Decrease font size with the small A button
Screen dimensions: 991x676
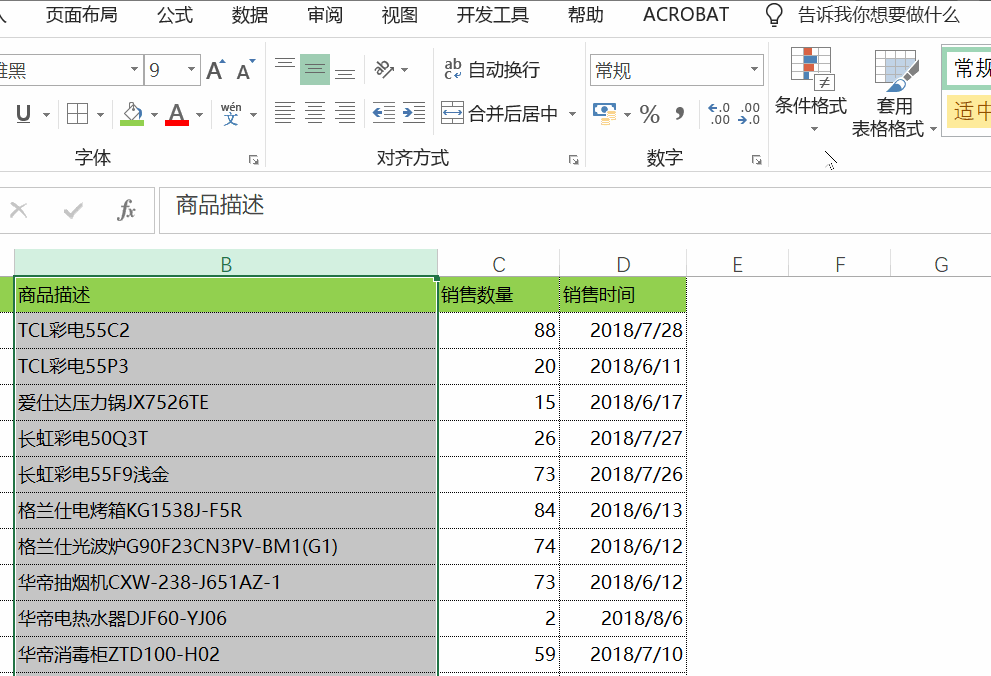pyautogui.click(x=245, y=70)
